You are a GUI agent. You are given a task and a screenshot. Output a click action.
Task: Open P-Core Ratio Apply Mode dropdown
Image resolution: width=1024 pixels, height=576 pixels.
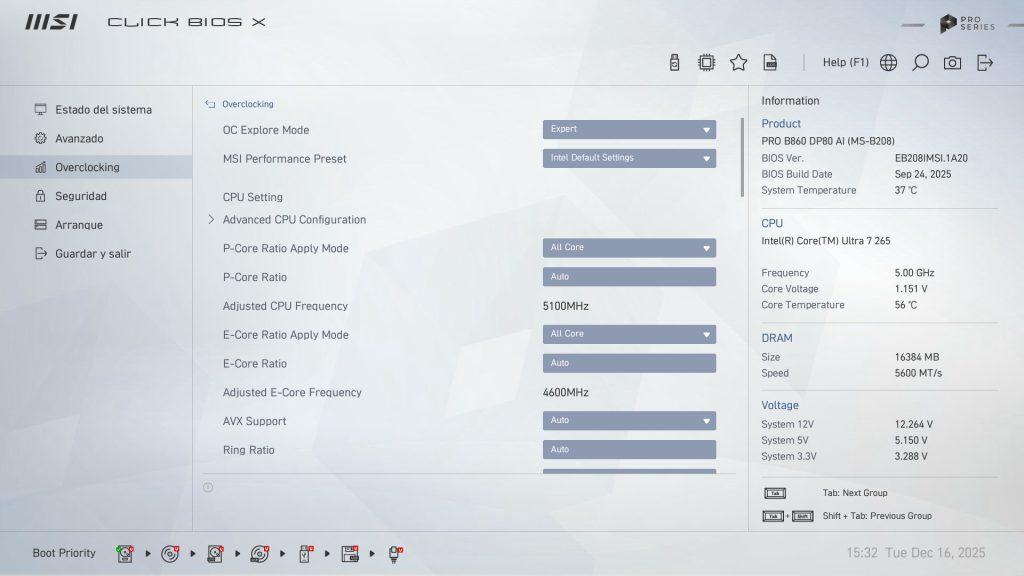629,248
